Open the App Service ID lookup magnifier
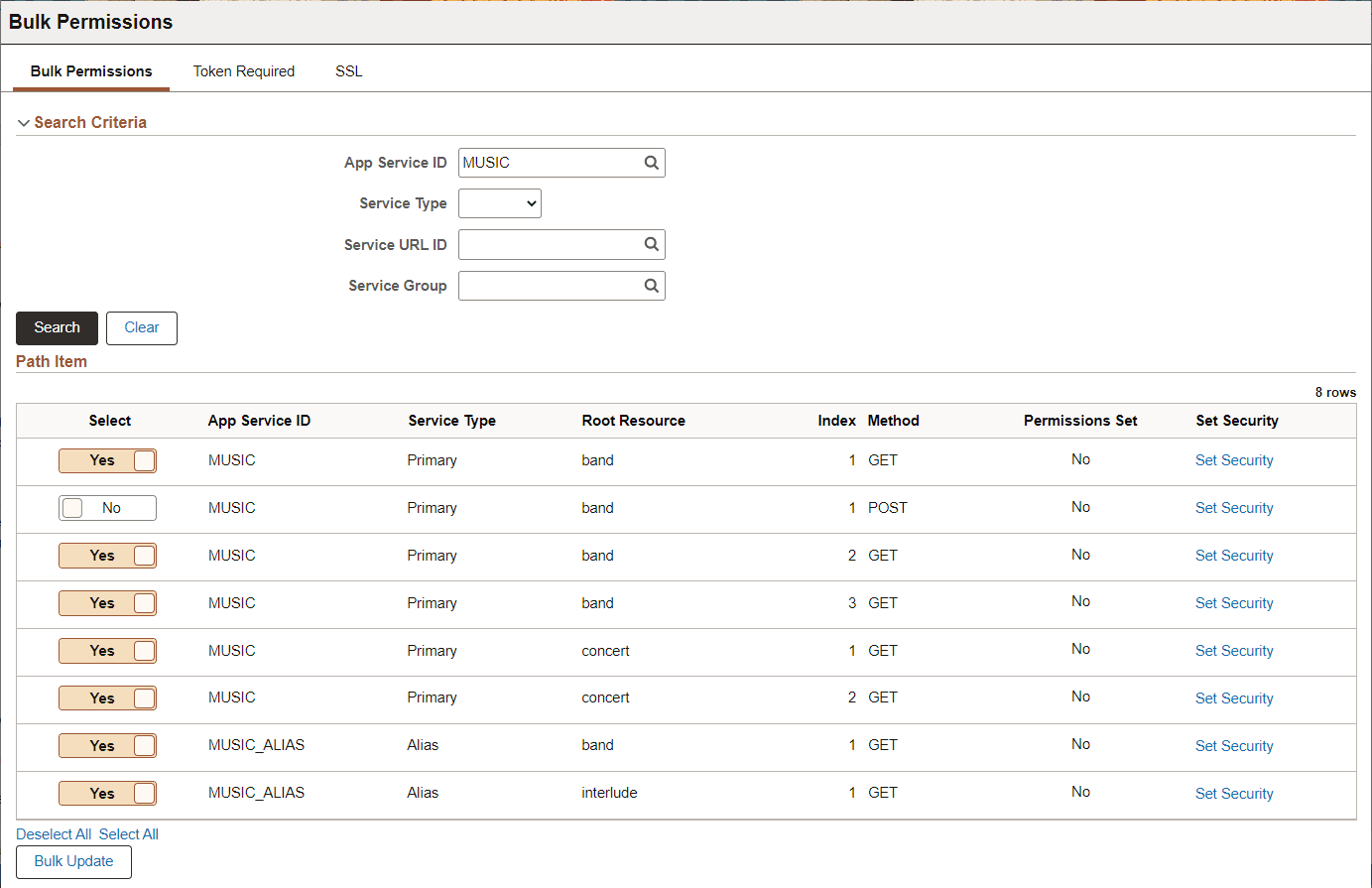1372x888 pixels. [651, 162]
